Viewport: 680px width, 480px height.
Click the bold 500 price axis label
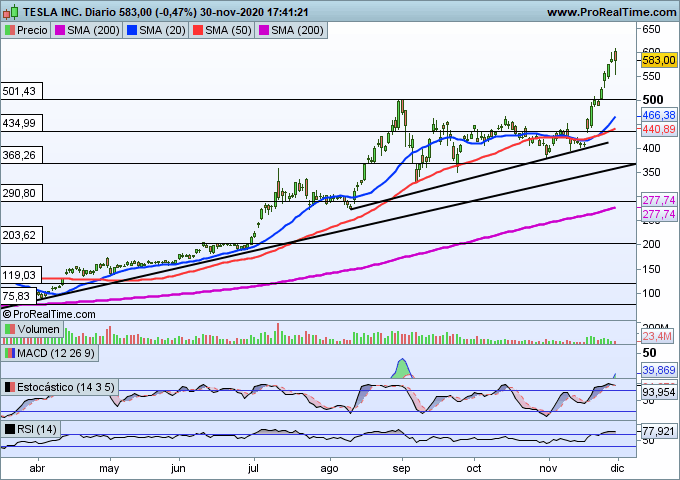tap(653, 100)
